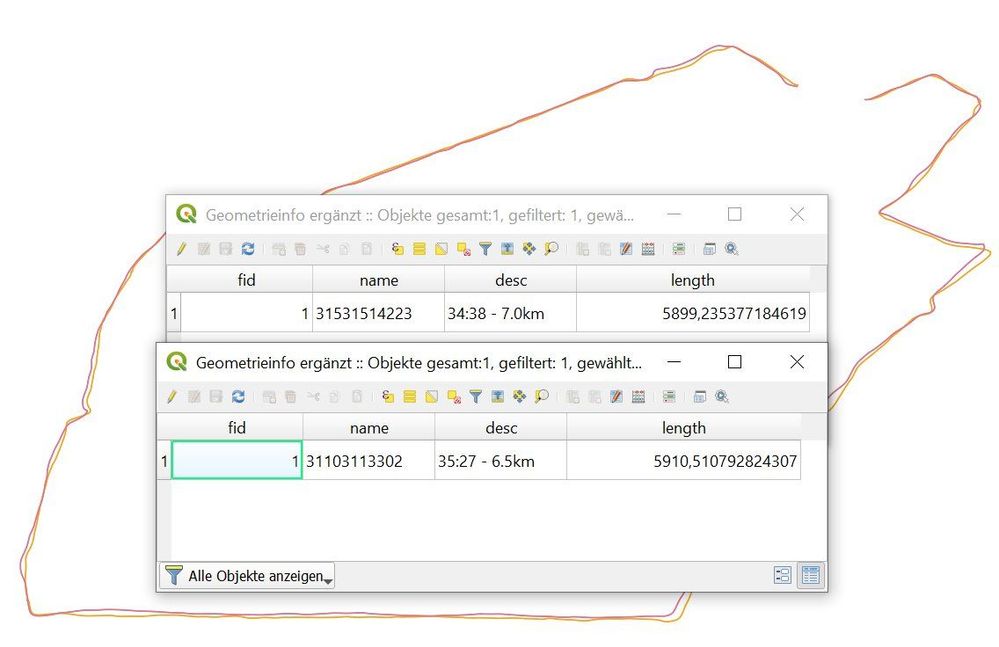Invert selection in front attribute table toolbar
999x647 pixels.
pos(432,397)
